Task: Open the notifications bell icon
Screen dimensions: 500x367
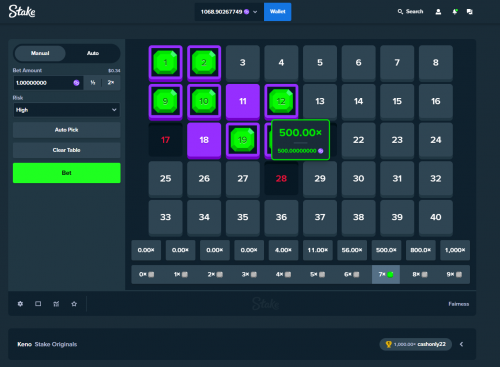Action: click(454, 12)
